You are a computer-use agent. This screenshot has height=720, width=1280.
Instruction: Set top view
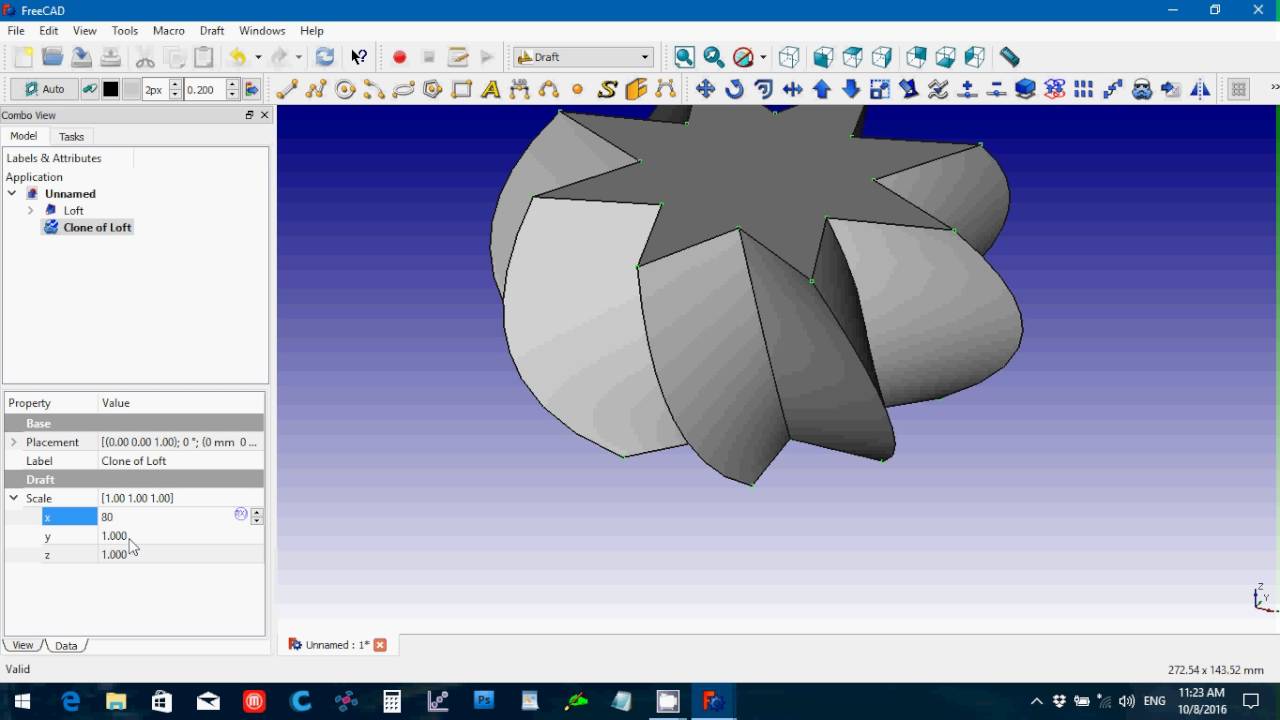pyautogui.click(x=853, y=57)
